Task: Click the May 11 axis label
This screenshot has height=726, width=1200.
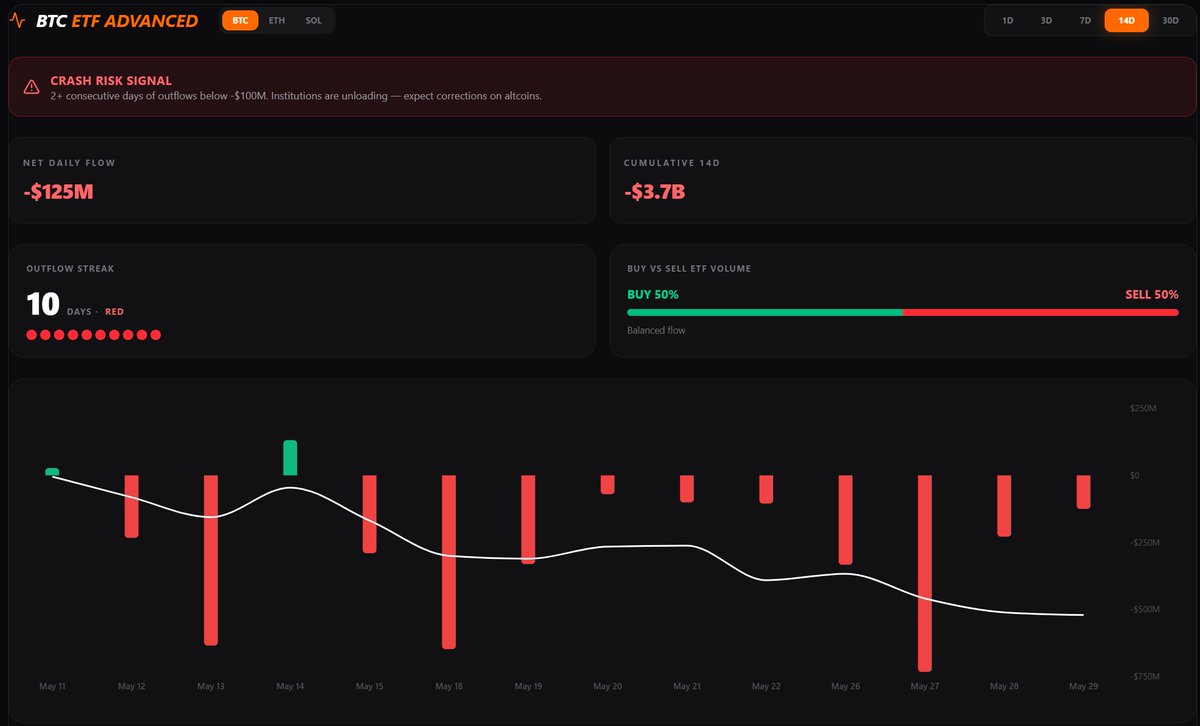Action: pos(52,687)
